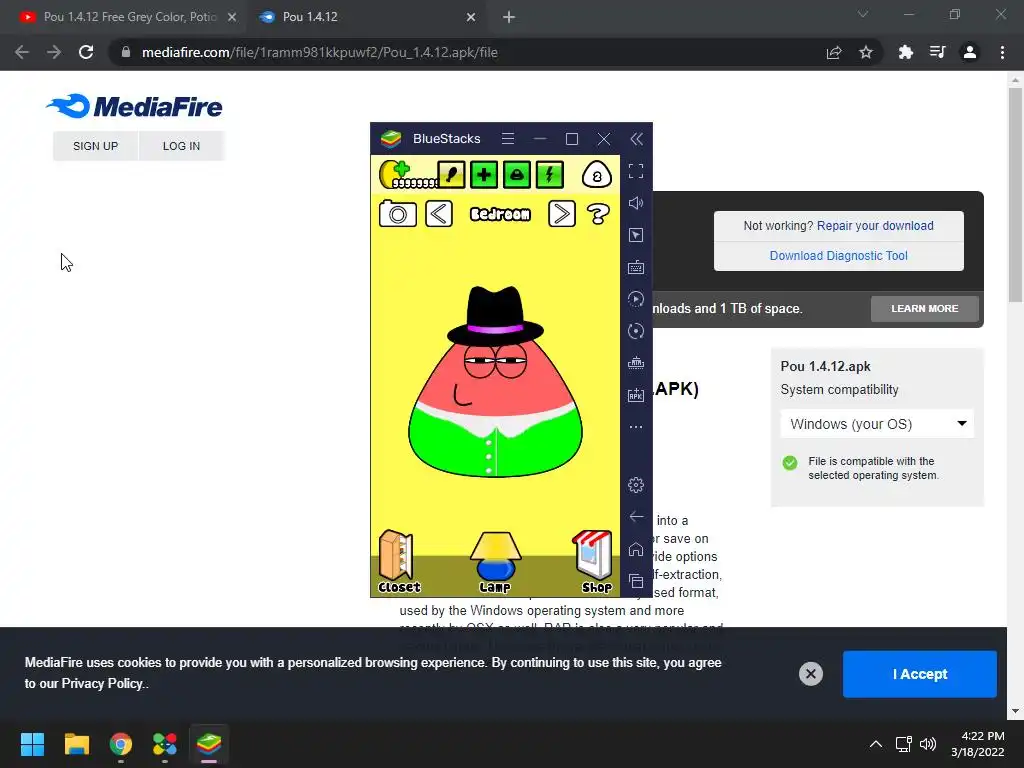Click the LOG IN button
The width and height of the screenshot is (1024, 768).
tap(182, 146)
